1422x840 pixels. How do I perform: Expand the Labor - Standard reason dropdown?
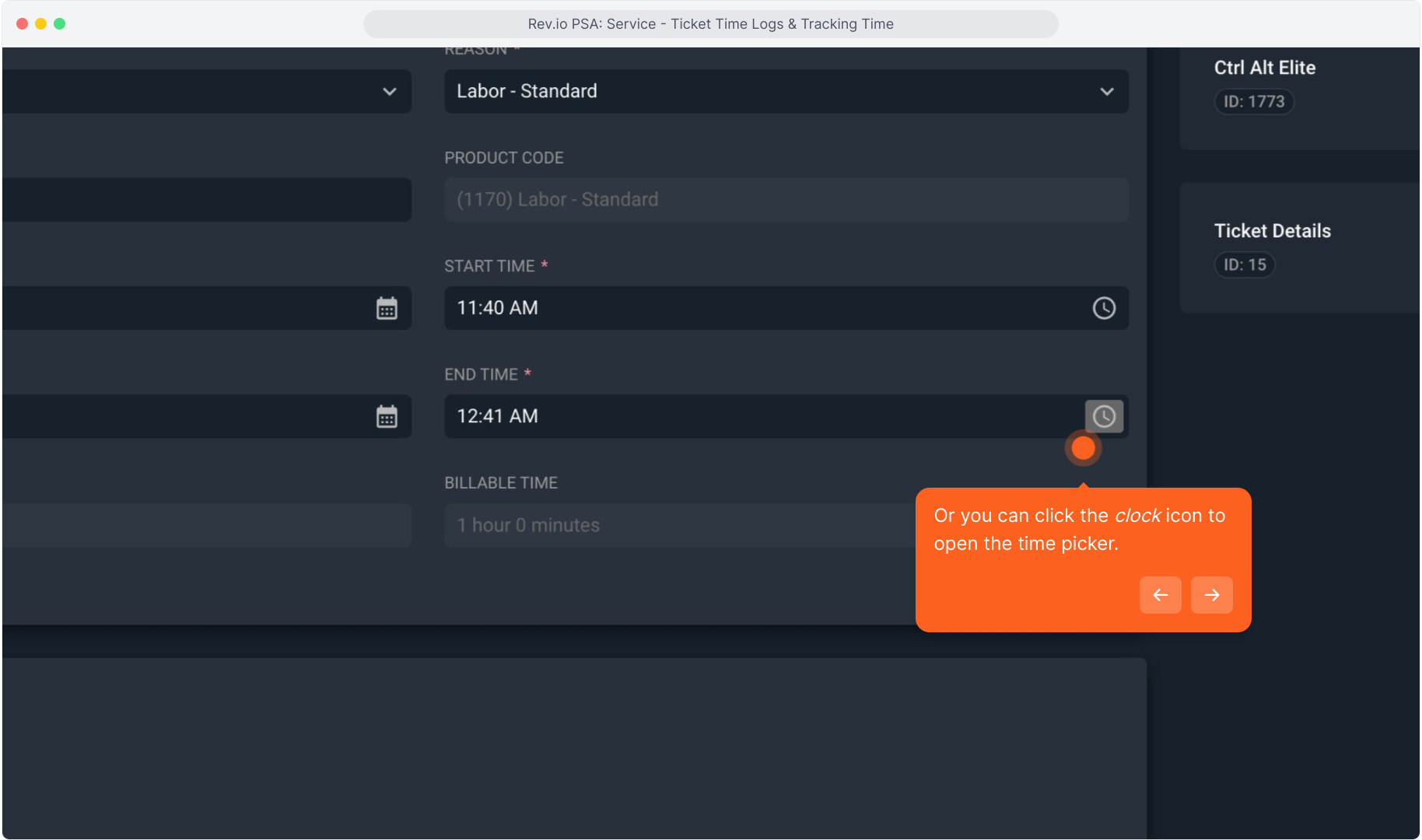click(786, 92)
